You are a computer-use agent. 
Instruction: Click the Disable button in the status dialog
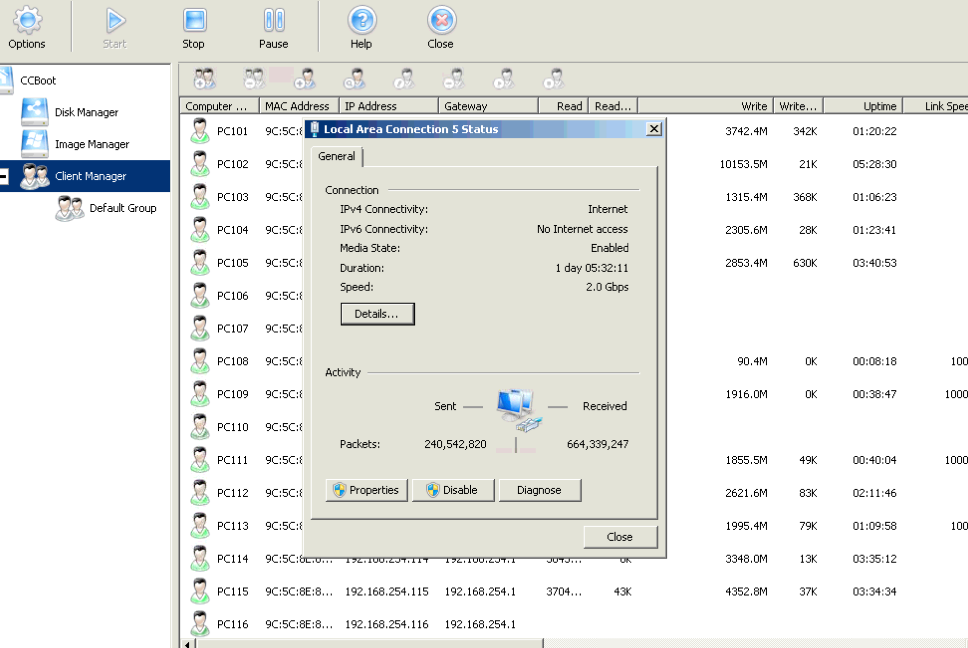tap(452, 490)
